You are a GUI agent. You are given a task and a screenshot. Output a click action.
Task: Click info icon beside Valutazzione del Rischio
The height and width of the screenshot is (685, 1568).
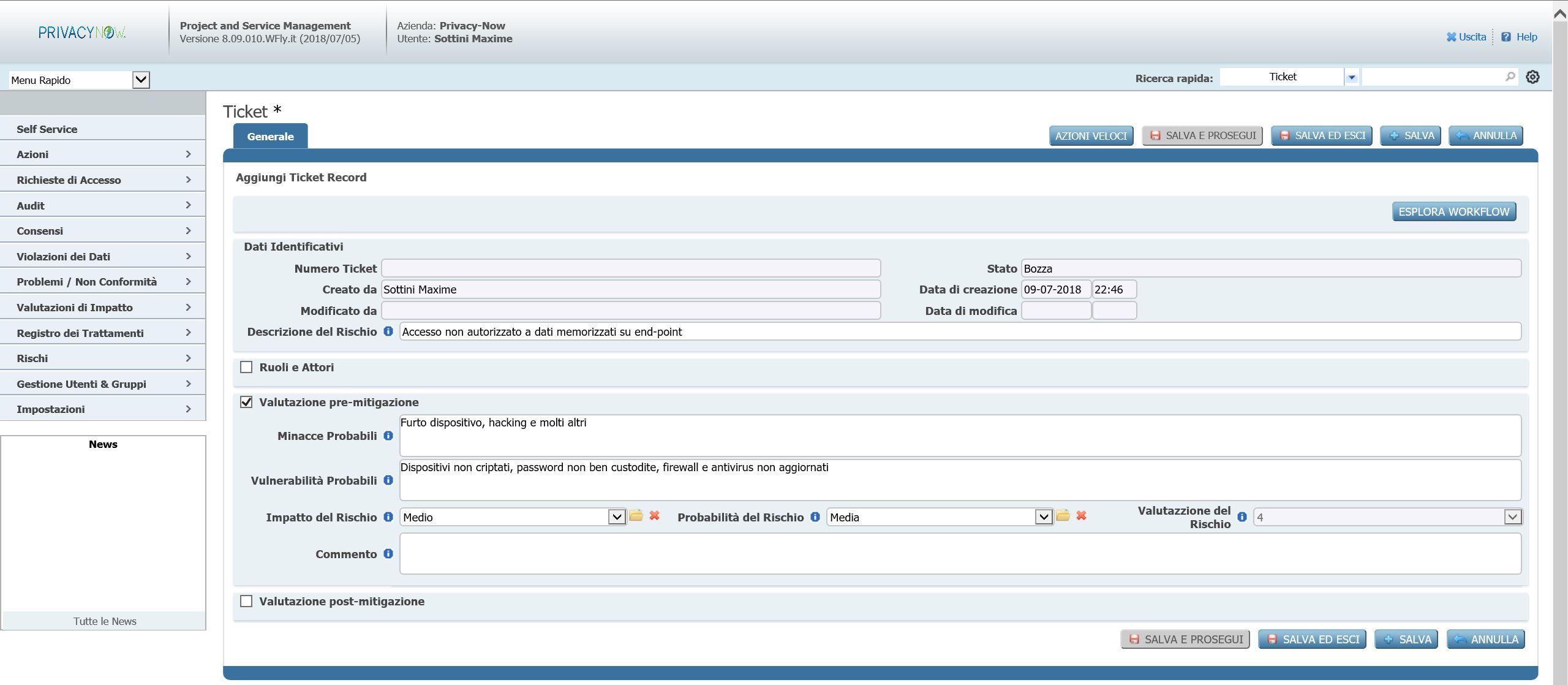coord(1242,517)
